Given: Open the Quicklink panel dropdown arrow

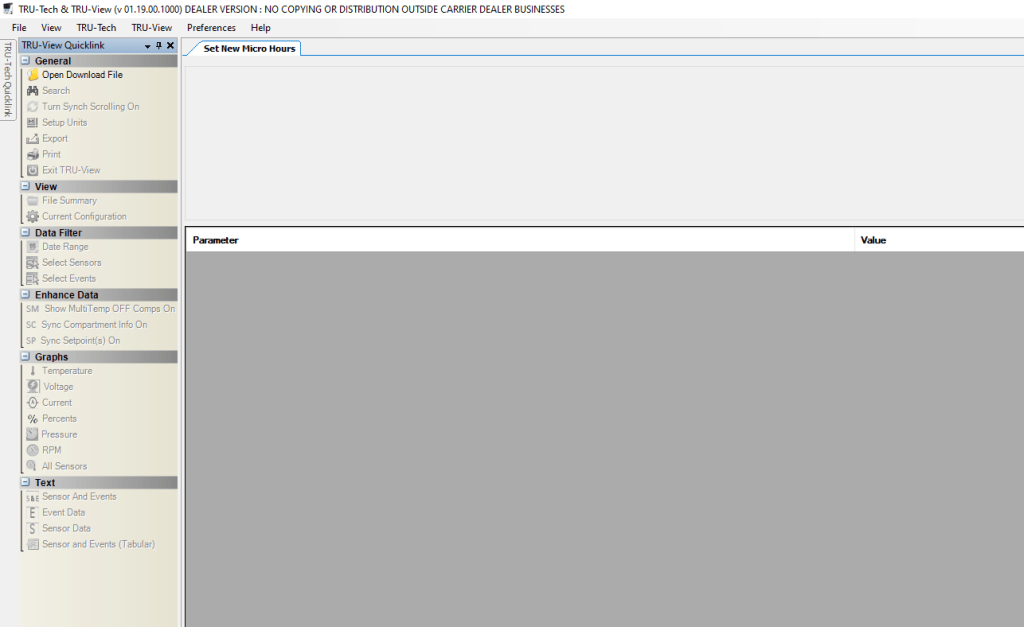Looking at the screenshot, I should tap(148, 46).
